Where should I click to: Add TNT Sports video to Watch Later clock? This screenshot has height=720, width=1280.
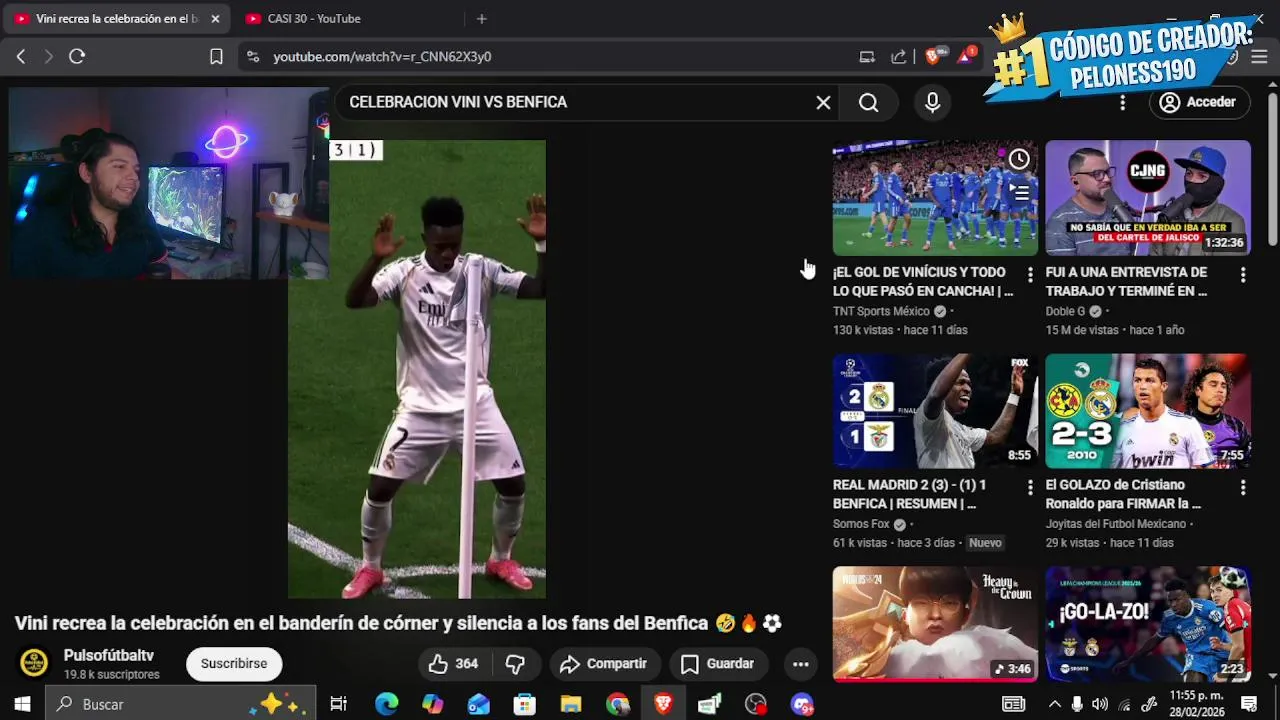point(1019,159)
